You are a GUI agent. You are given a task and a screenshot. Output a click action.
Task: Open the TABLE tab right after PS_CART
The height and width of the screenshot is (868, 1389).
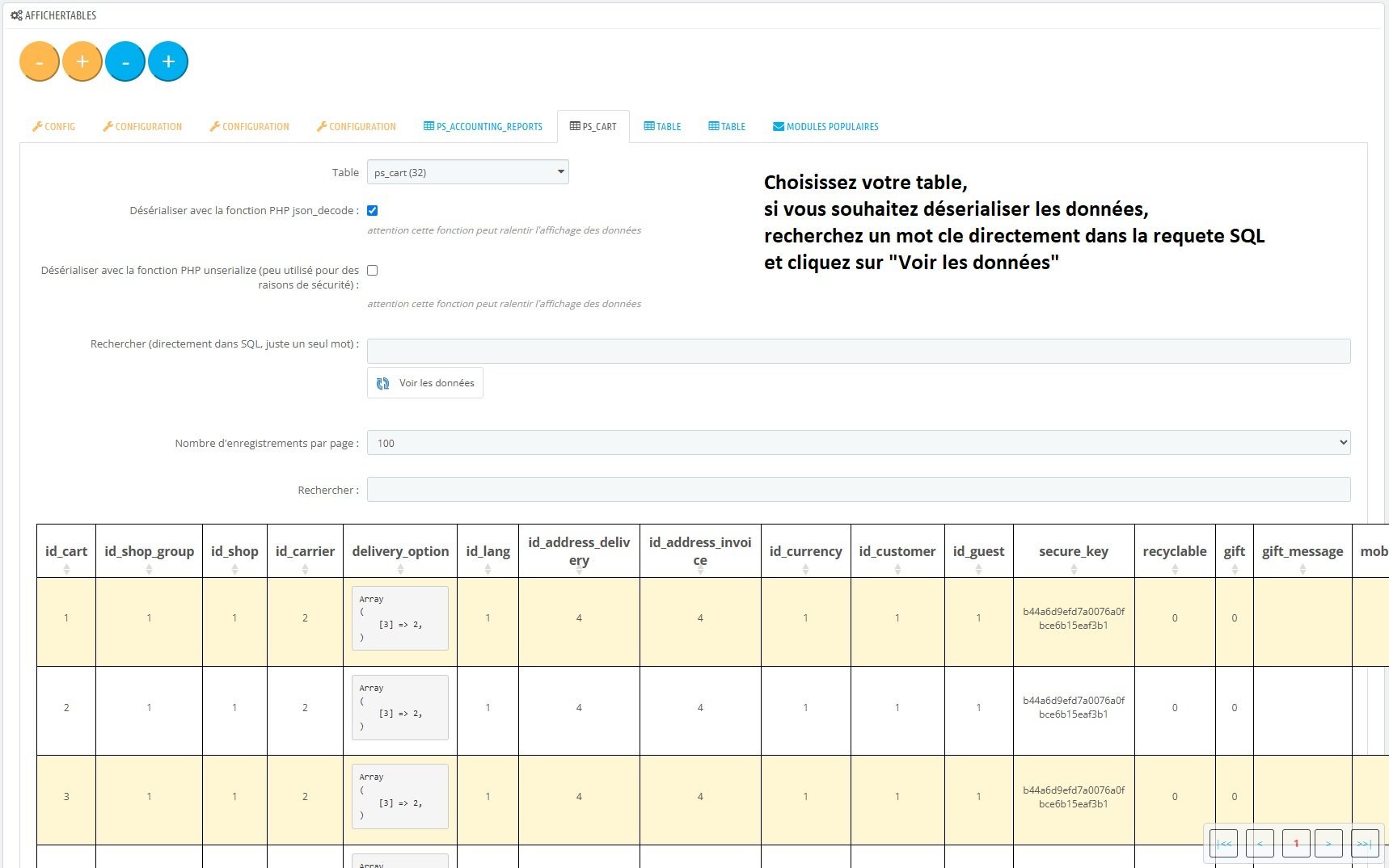(x=662, y=126)
